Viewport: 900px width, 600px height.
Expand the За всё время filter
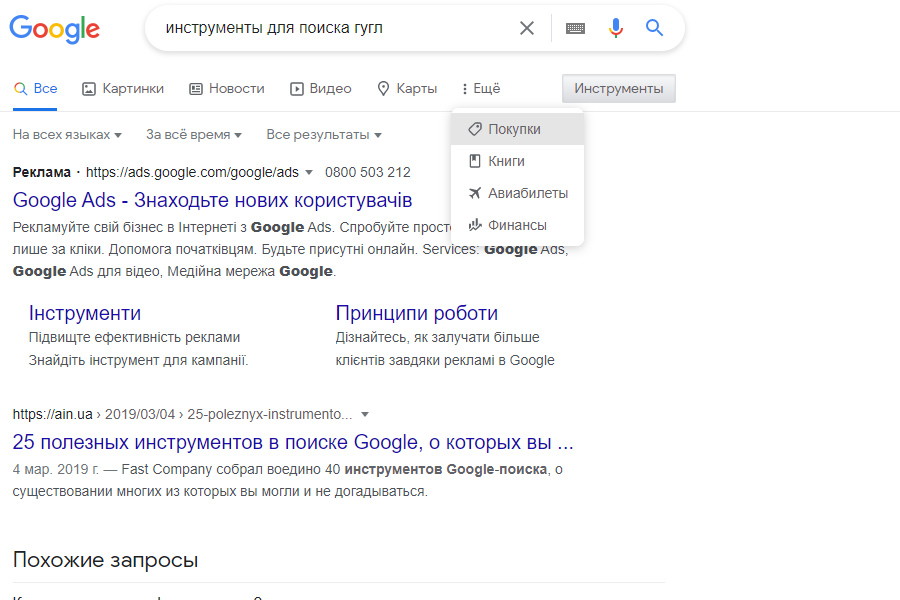point(194,134)
